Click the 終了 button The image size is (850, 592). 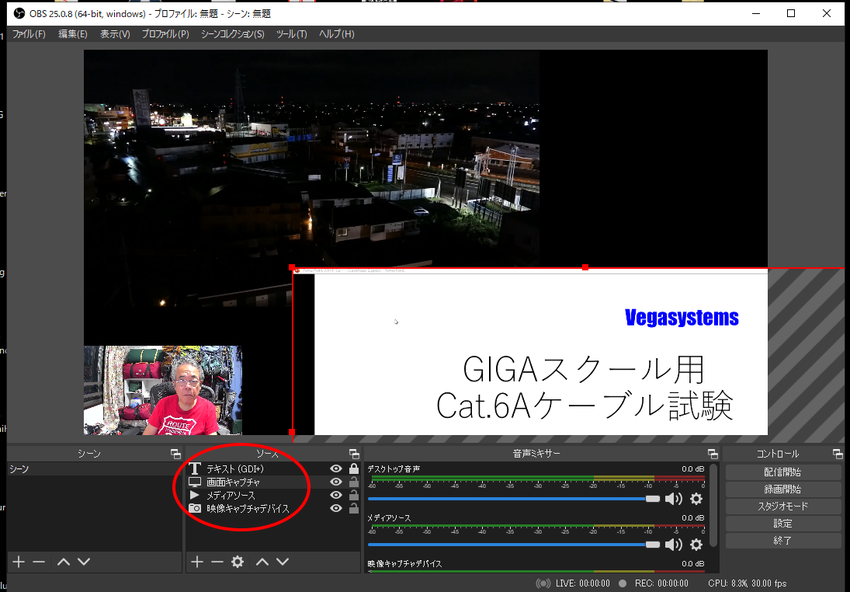tap(783, 541)
